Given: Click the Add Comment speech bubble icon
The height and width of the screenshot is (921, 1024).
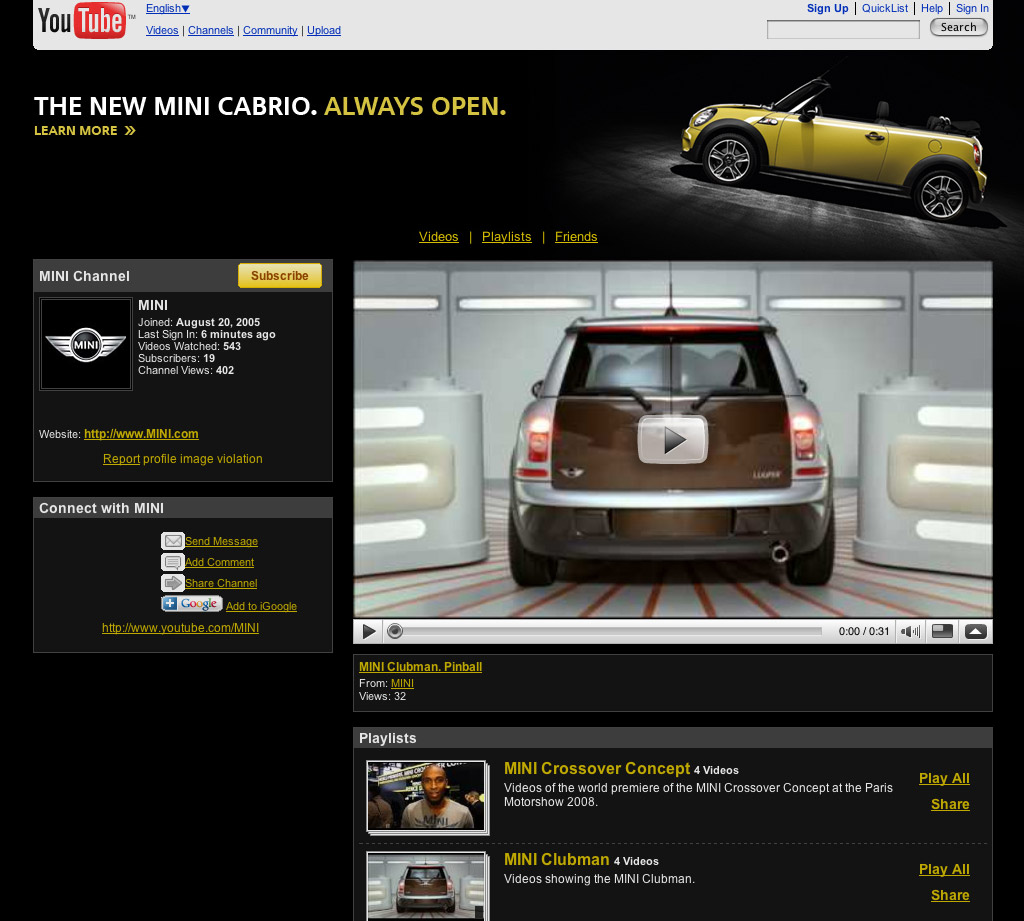Looking at the screenshot, I should [172, 562].
